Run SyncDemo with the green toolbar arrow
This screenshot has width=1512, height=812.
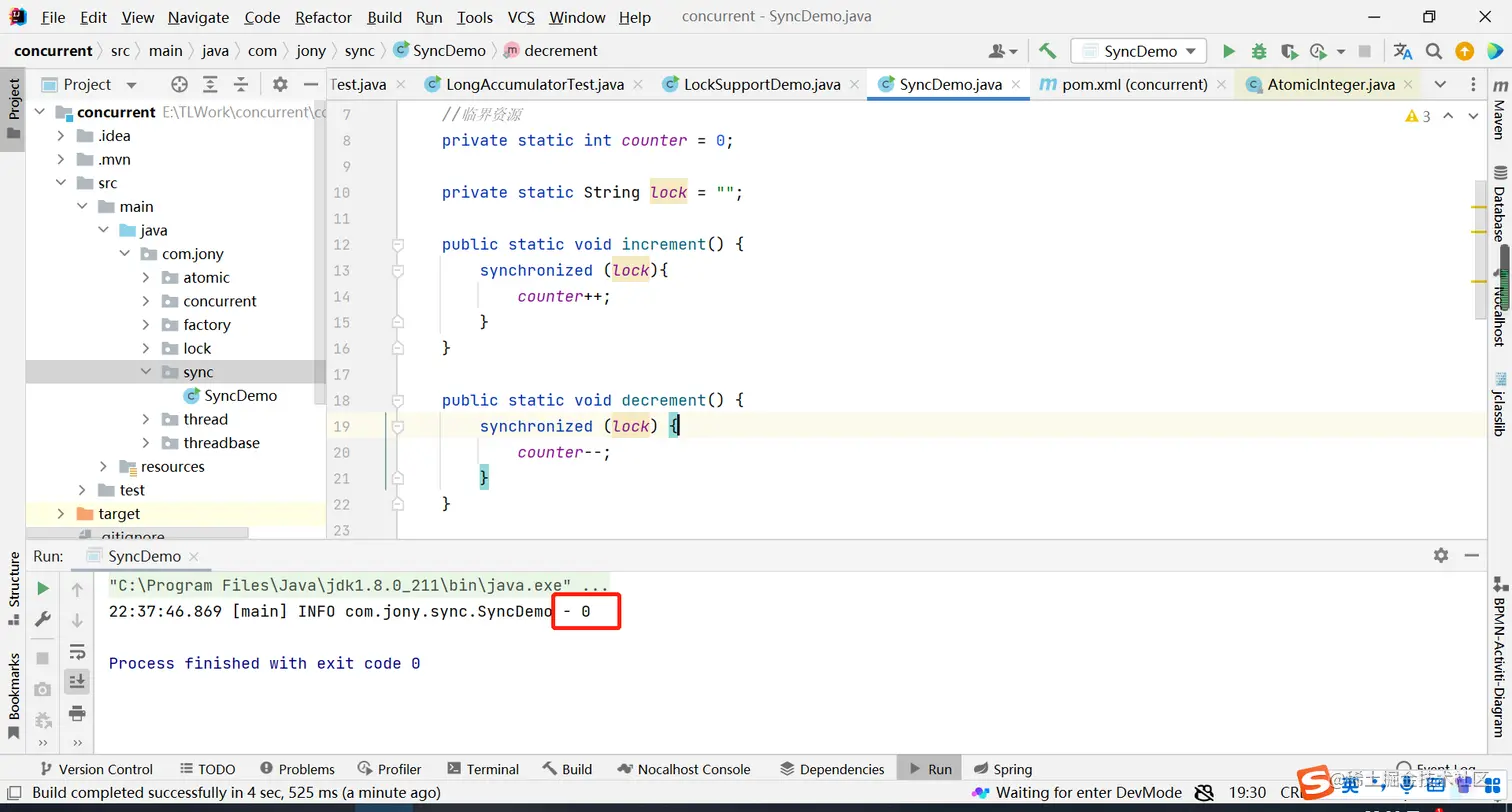pos(1229,51)
